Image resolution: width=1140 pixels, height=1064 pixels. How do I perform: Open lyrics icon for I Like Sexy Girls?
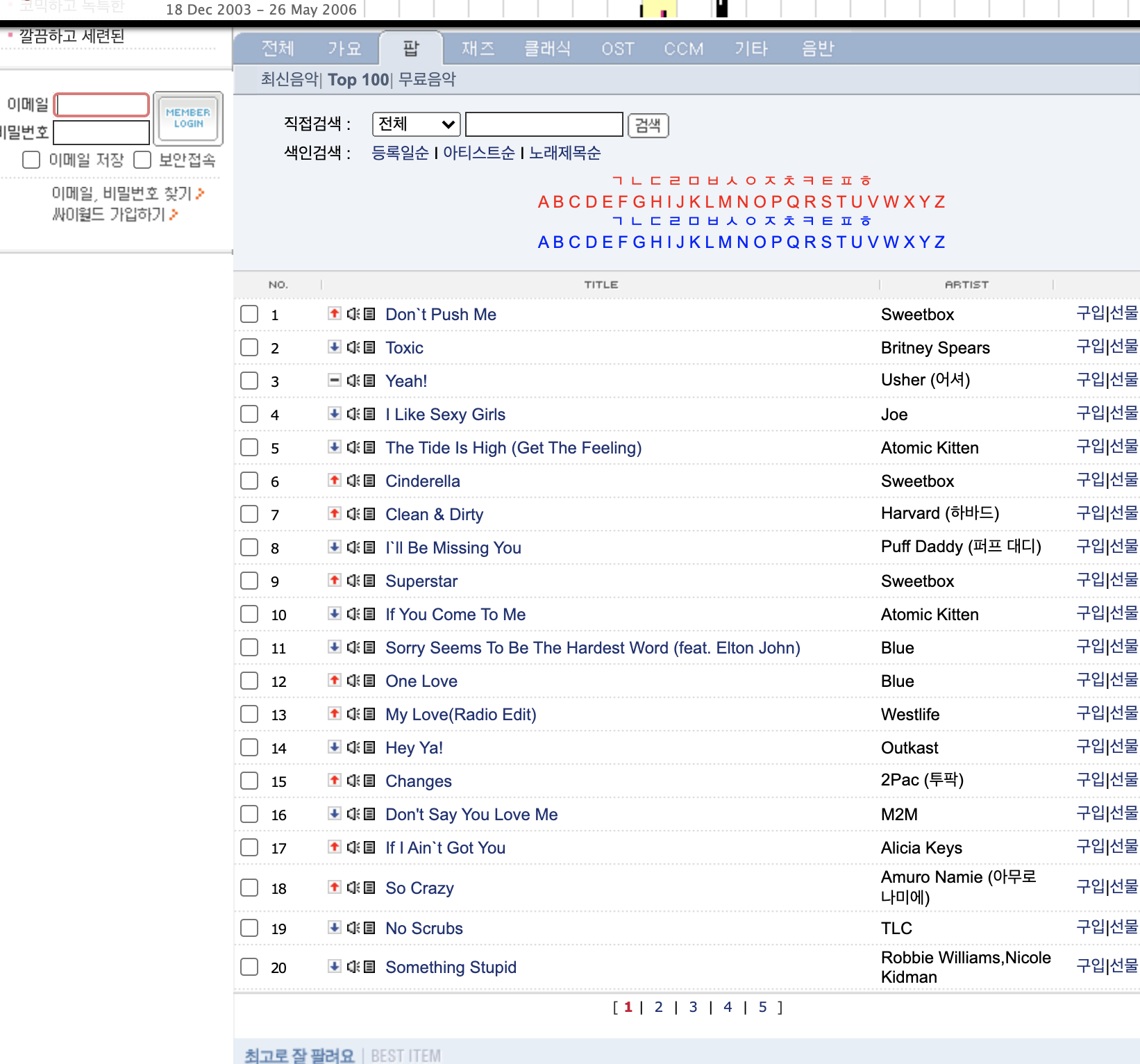coord(369,414)
